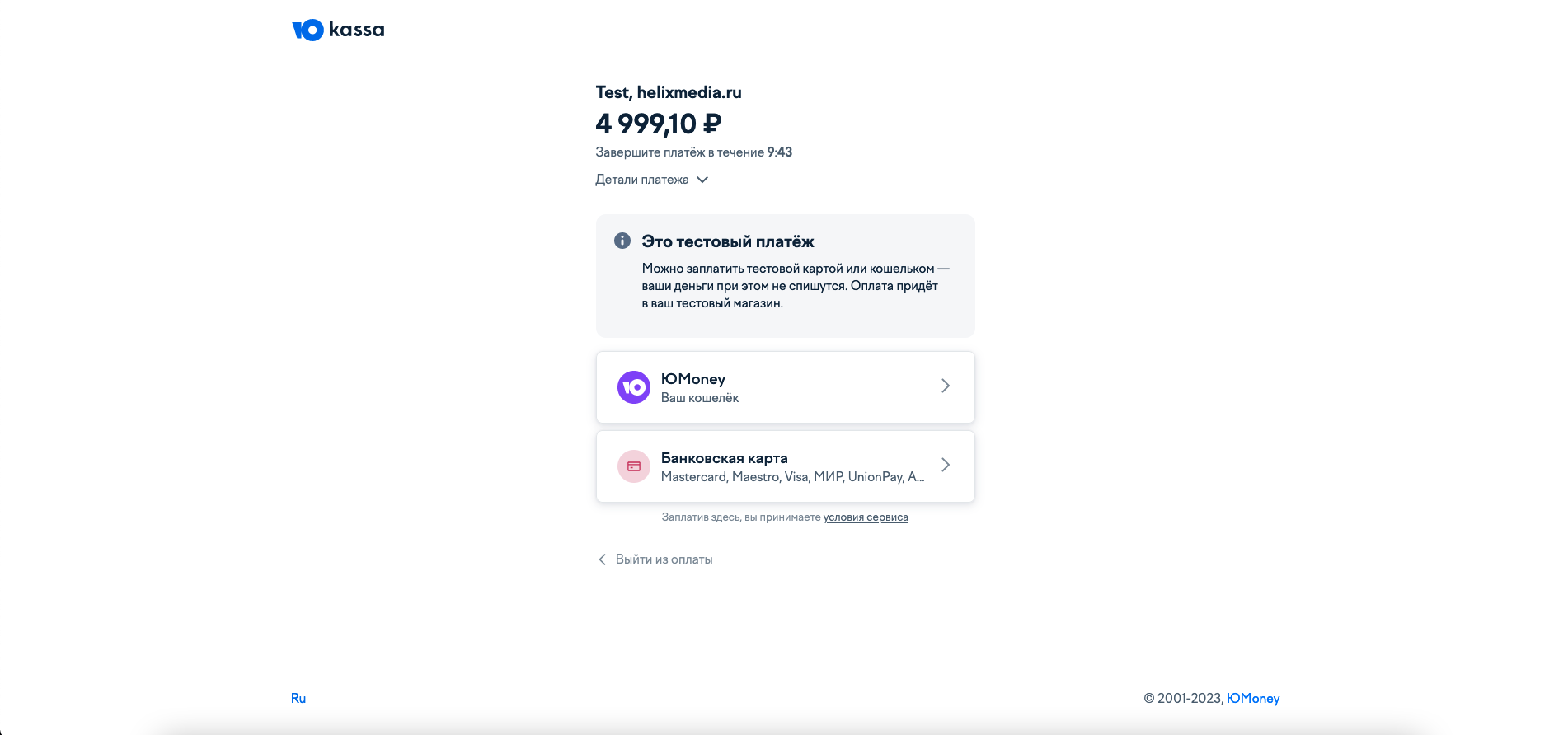Choose the Ваш кошелёк subtitle option
Viewport: 1568px width, 735px height.
coord(700,398)
